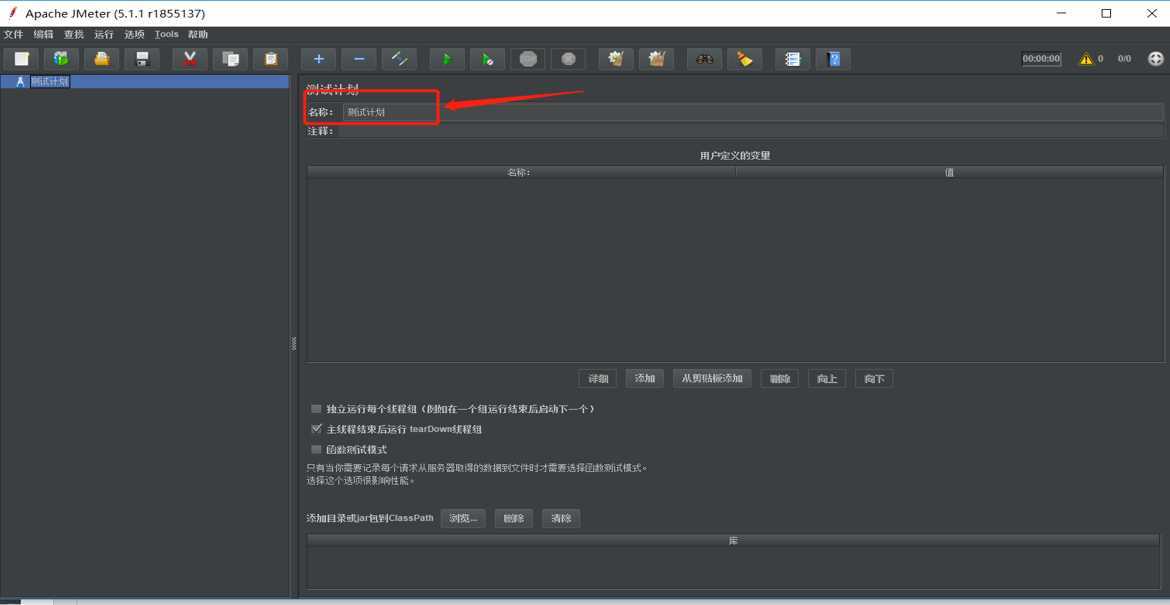Open the 选项 menu
The height and width of the screenshot is (605, 1170).
[134, 34]
